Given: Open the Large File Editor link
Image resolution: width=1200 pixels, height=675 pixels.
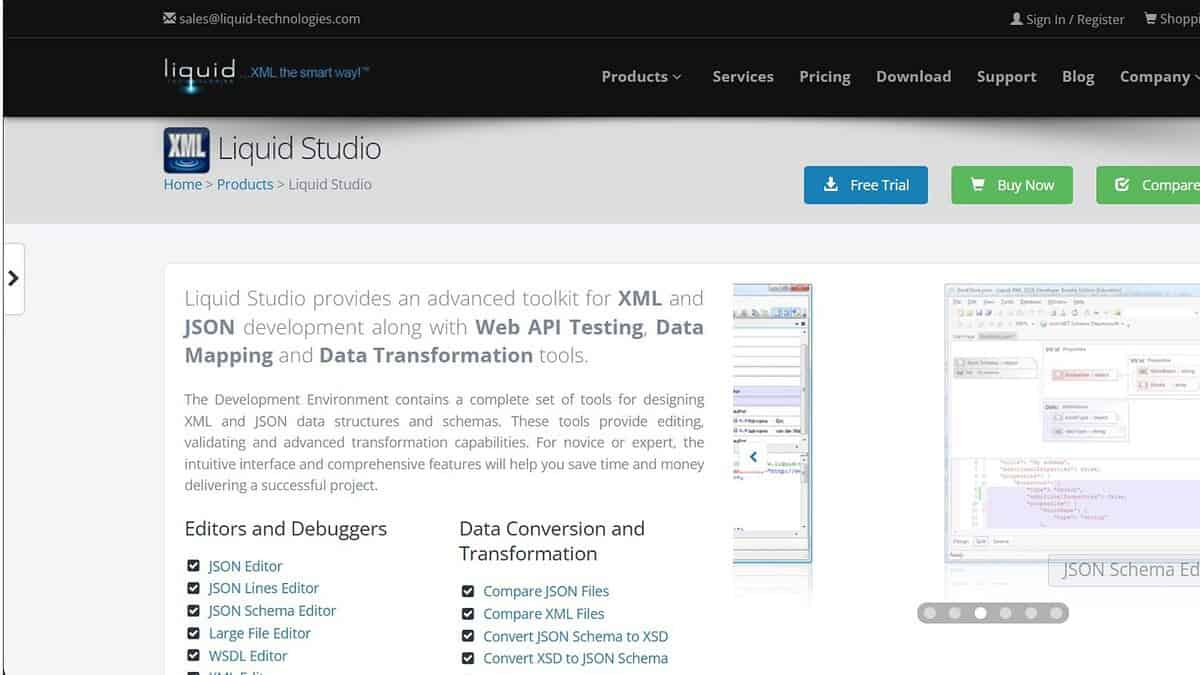Looking at the screenshot, I should tap(260, 633).
